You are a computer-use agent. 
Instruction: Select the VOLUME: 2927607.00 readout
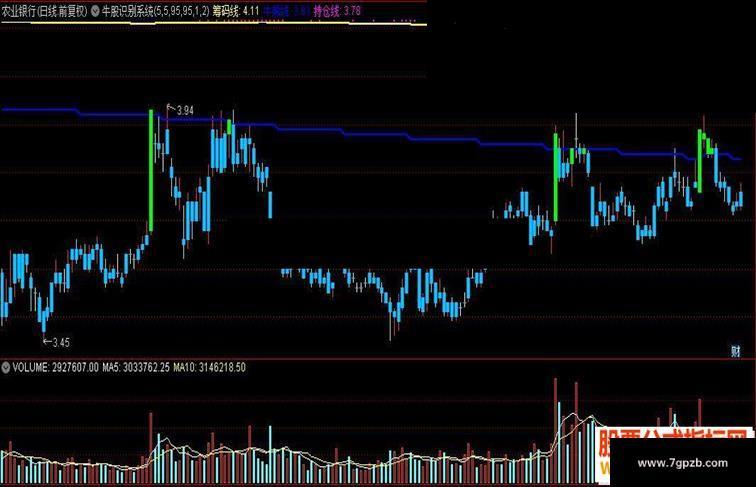pos(55,367)
